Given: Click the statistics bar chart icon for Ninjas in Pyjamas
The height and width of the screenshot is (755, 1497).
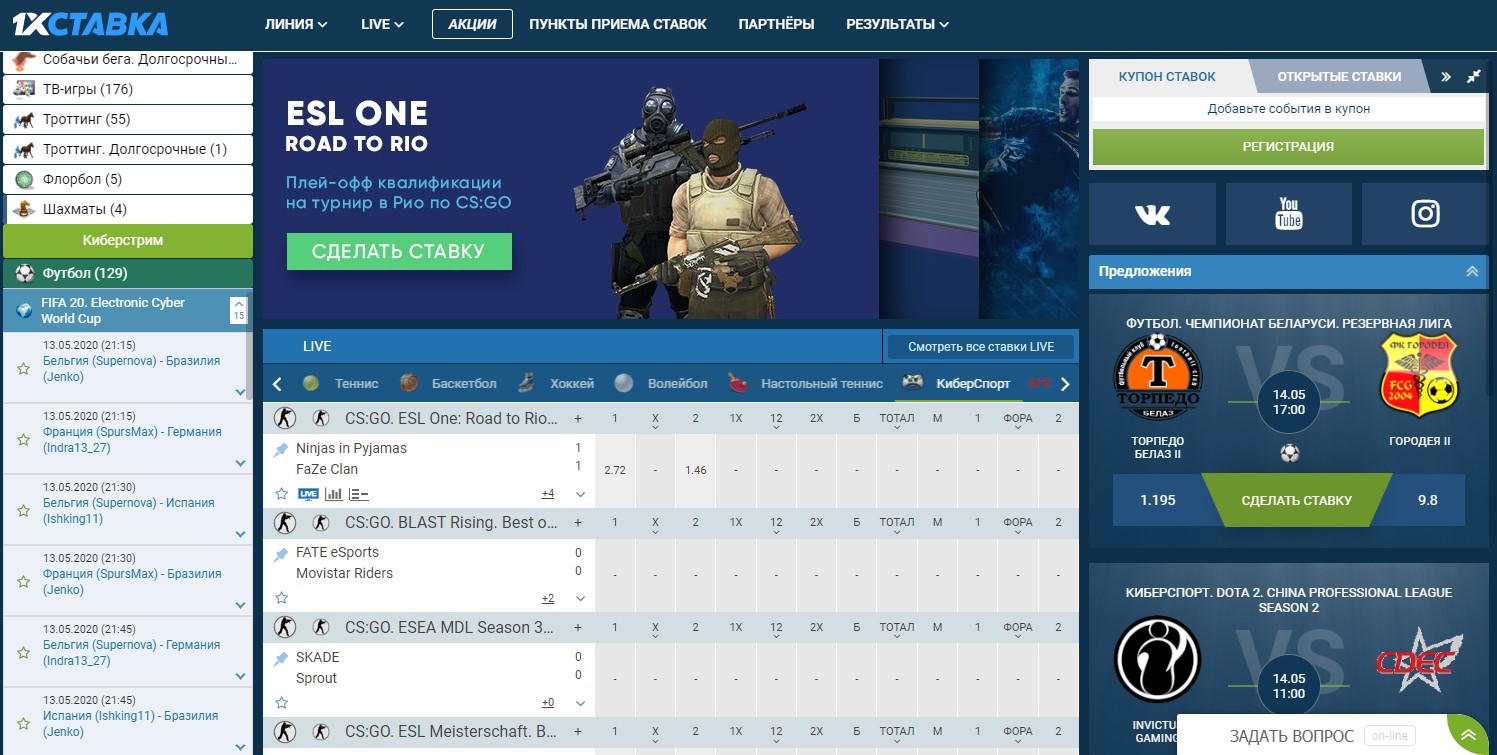Looking at the screenshot, I should (x=334, y=494).
